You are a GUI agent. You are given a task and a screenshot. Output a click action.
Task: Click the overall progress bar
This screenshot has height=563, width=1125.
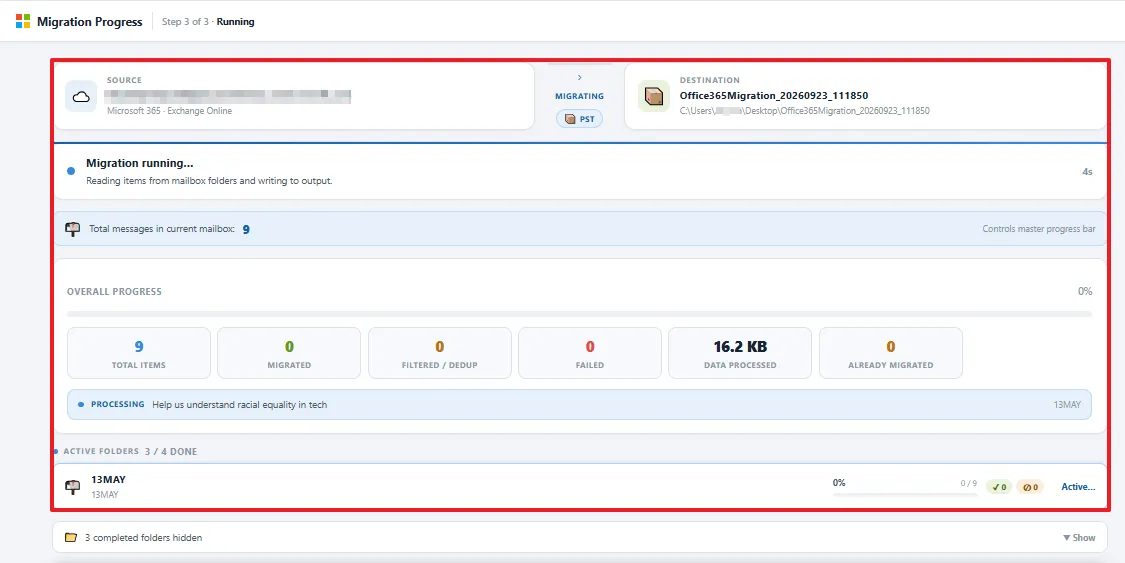coord(579,314)
